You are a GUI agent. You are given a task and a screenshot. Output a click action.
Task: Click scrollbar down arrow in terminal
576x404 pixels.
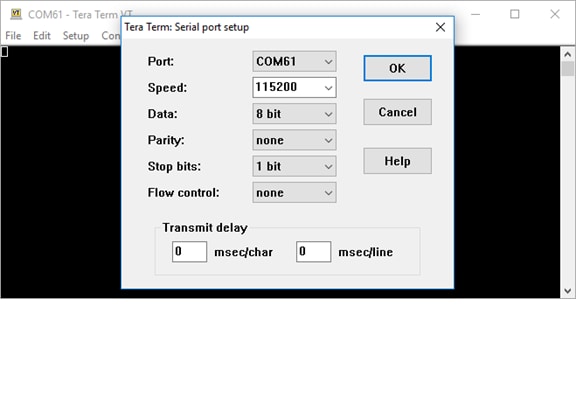(568, 291)
